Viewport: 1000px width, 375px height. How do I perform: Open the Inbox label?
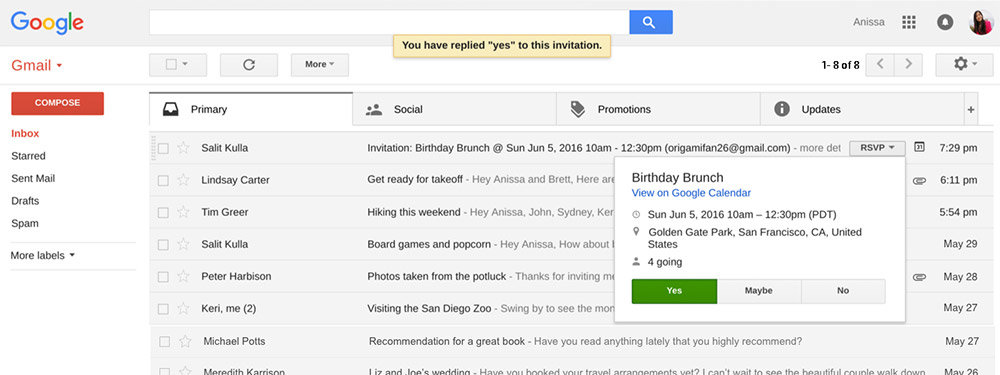pos(26,133)
